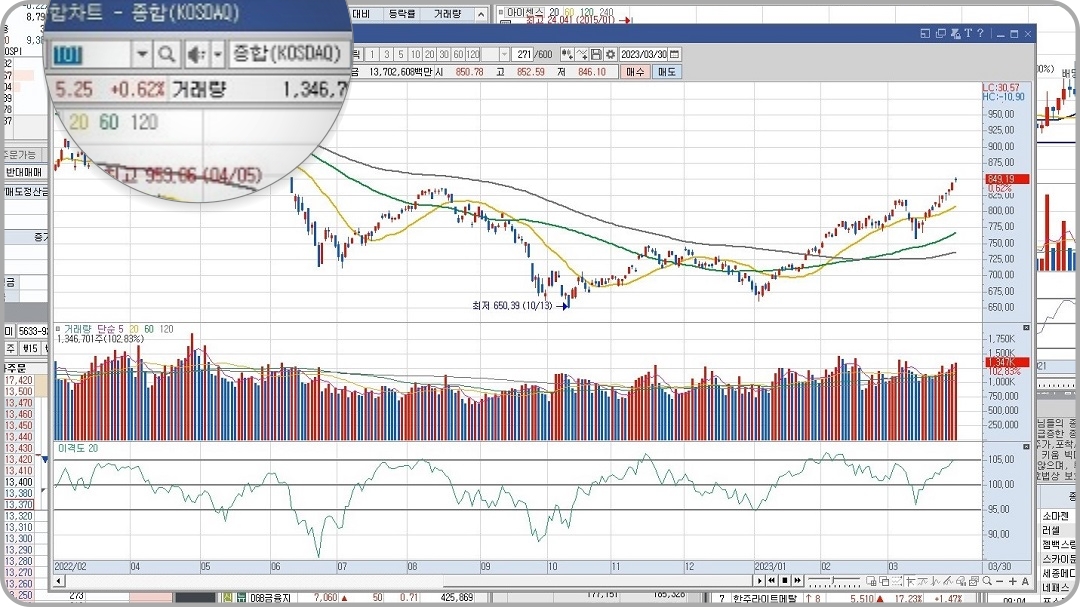Click the dashed grid lines icon

[897, 581]
